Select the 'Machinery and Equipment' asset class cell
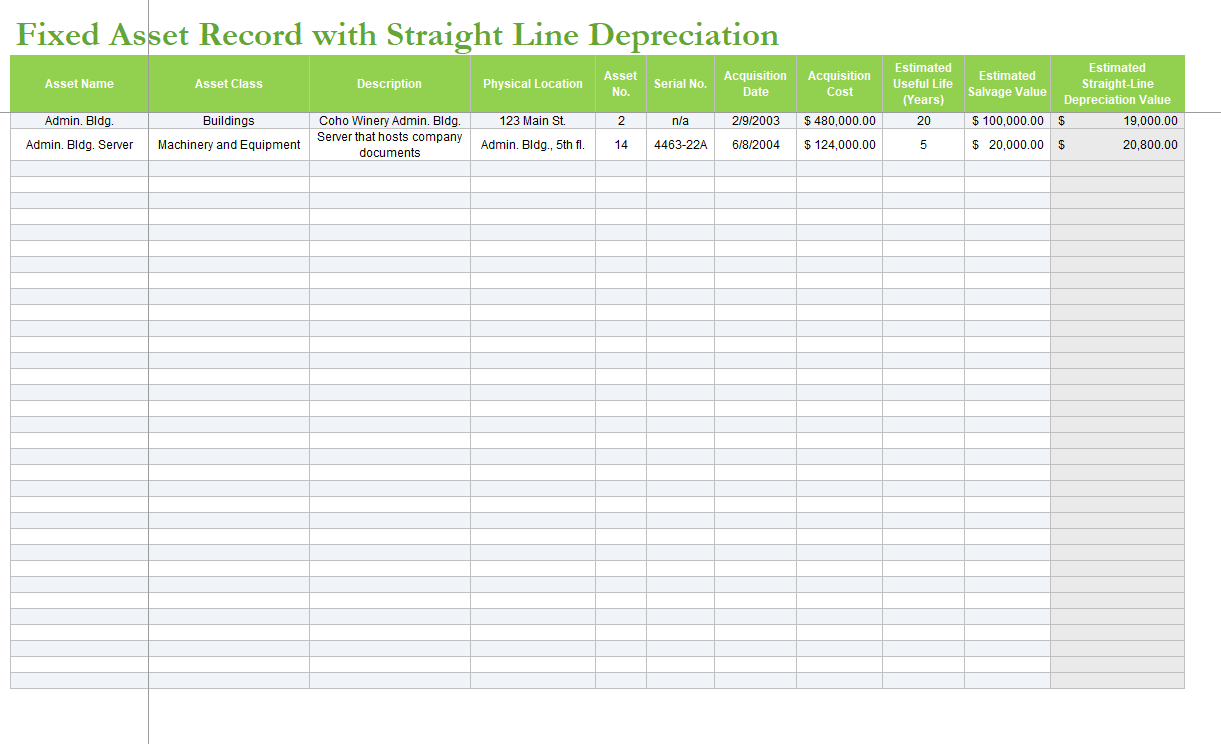The width and height of the screenshot is (1221, 744). (x=229, y=145)
